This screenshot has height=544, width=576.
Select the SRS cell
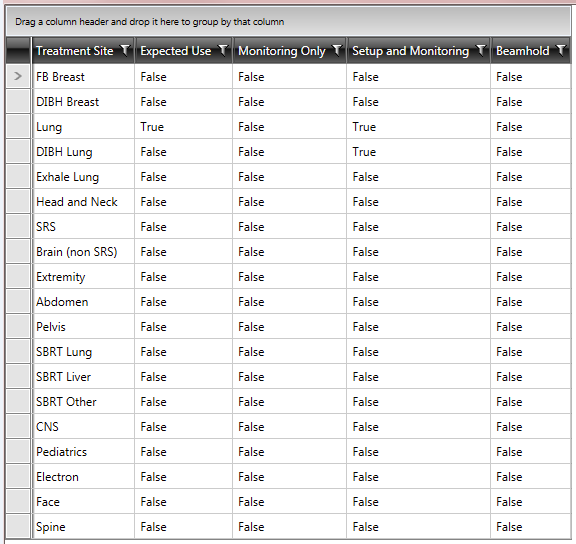[x=83, y=226]
